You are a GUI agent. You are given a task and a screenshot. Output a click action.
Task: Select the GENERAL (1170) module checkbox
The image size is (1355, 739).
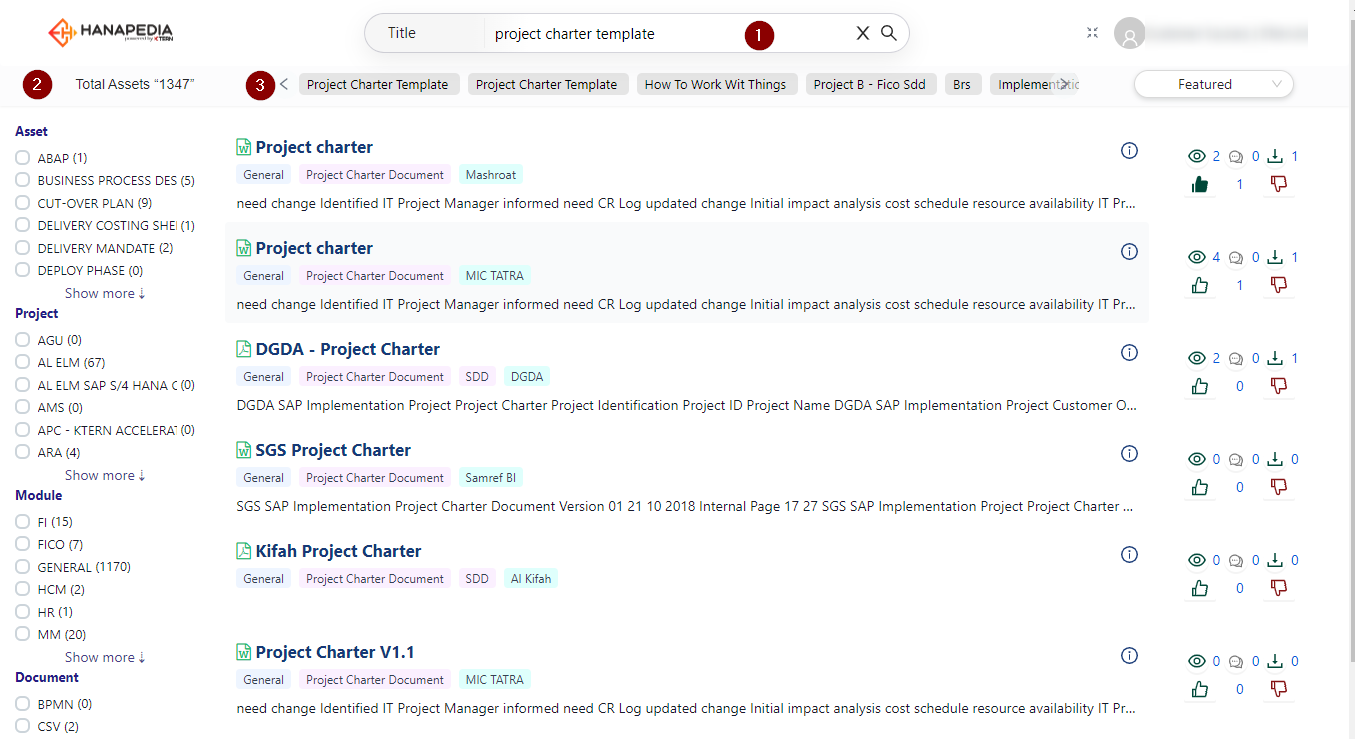23,567
